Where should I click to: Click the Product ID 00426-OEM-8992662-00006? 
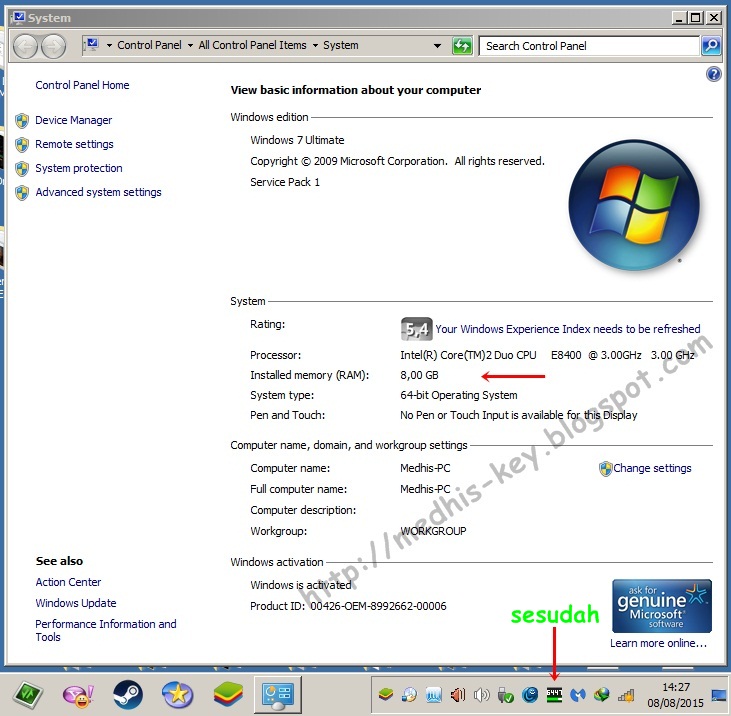348,606
